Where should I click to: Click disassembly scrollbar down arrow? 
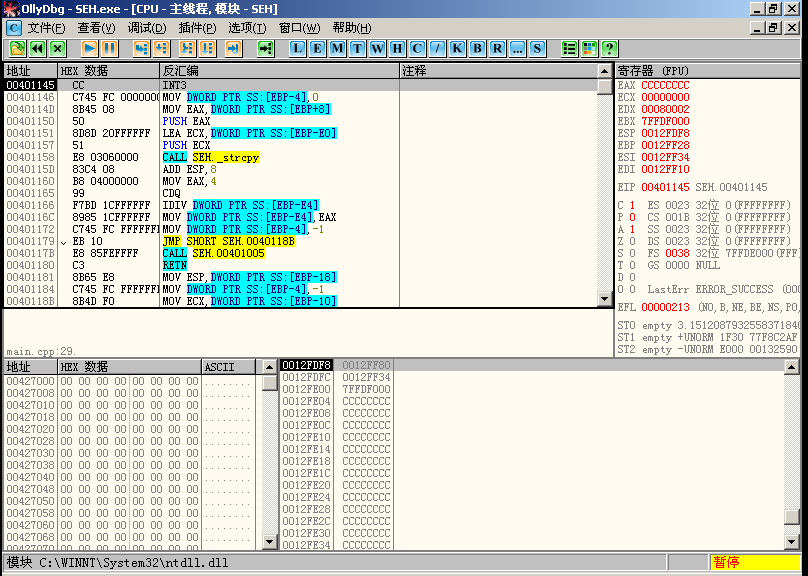pos(604,299)
